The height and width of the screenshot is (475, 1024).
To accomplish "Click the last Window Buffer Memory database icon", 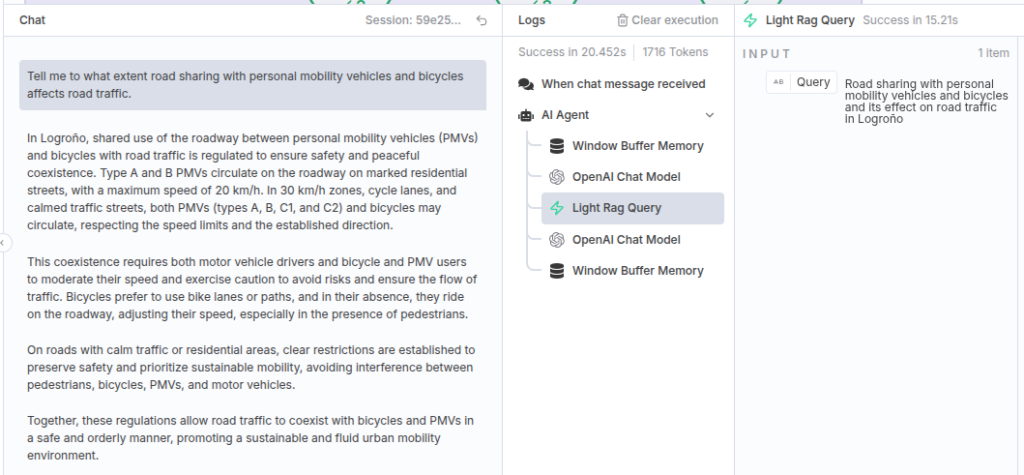I will tap(556, 271).
